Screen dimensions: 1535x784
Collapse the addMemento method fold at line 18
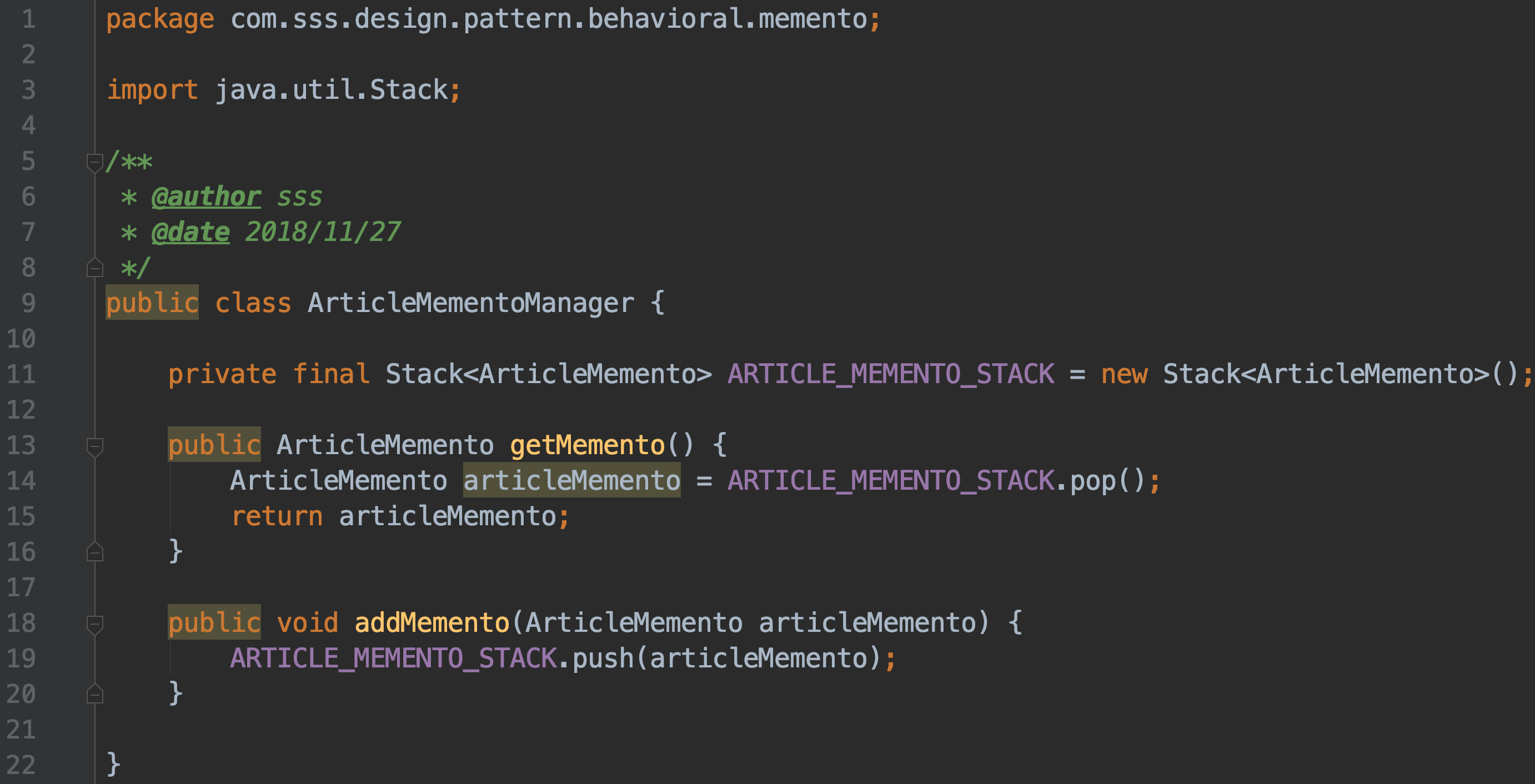[95, 623]
